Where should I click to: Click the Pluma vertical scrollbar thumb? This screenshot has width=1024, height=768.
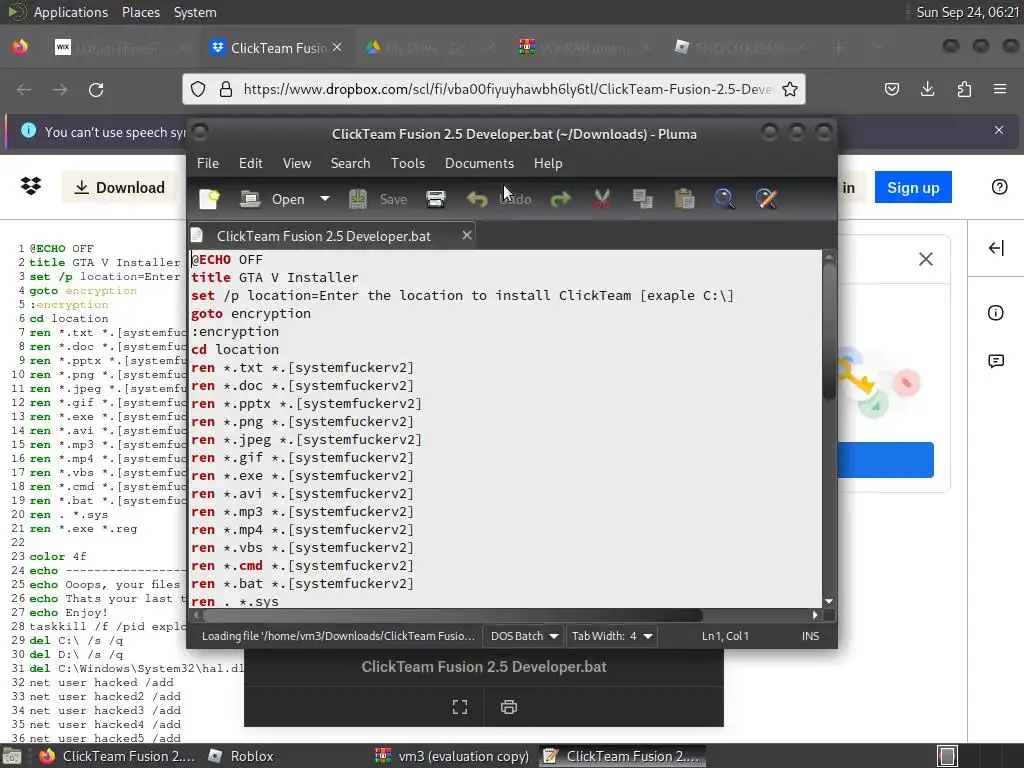(x=829, y=330)
